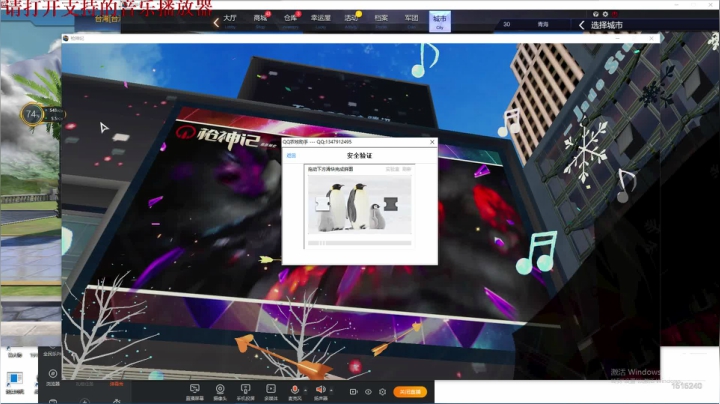Image resolution: width=720 pixels, height=404 pixels.
Task: Click the orange 关闭直播 button
Action: (x=410, y=392)
